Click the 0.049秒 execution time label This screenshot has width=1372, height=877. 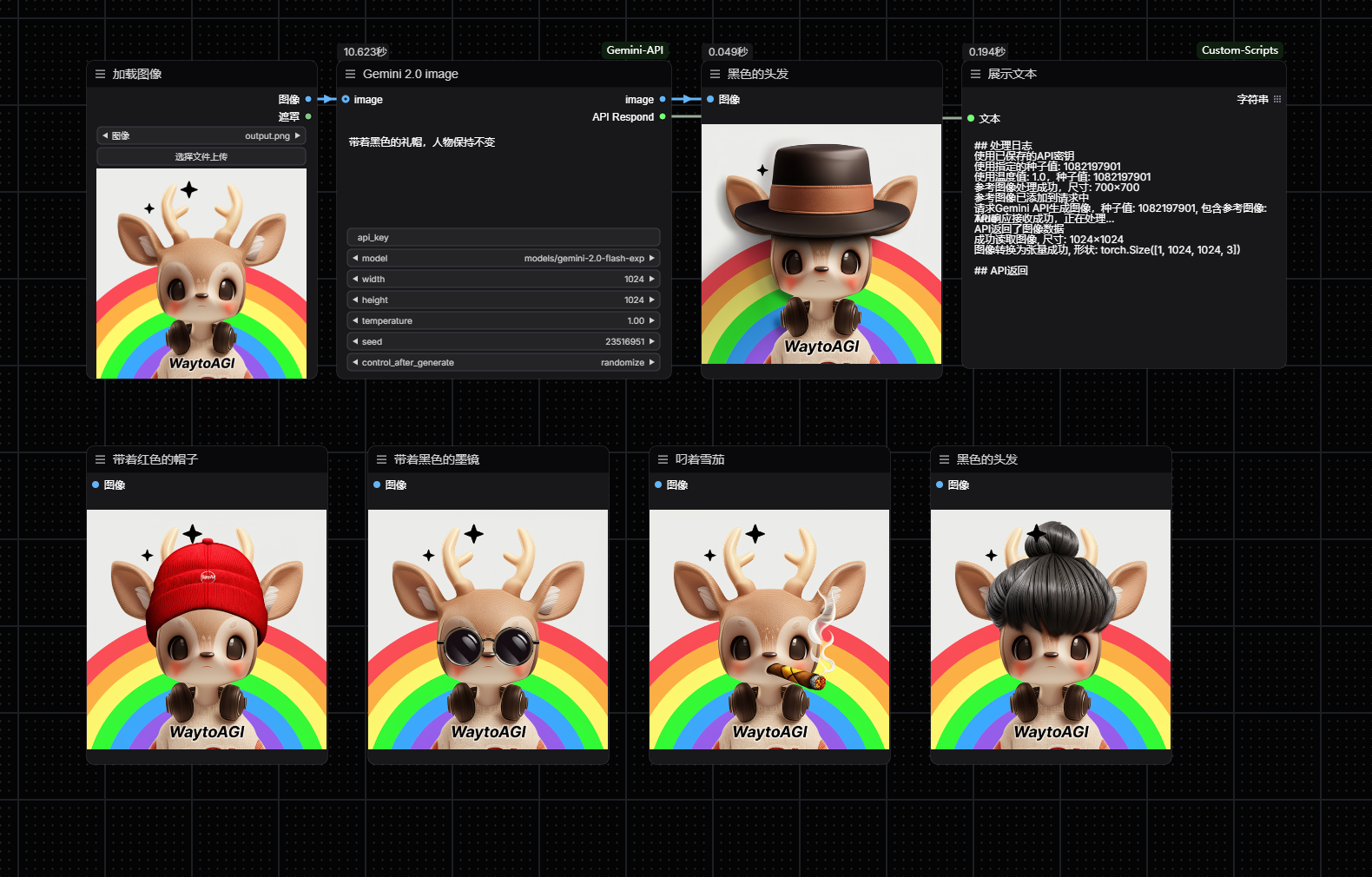coord(728,52)
